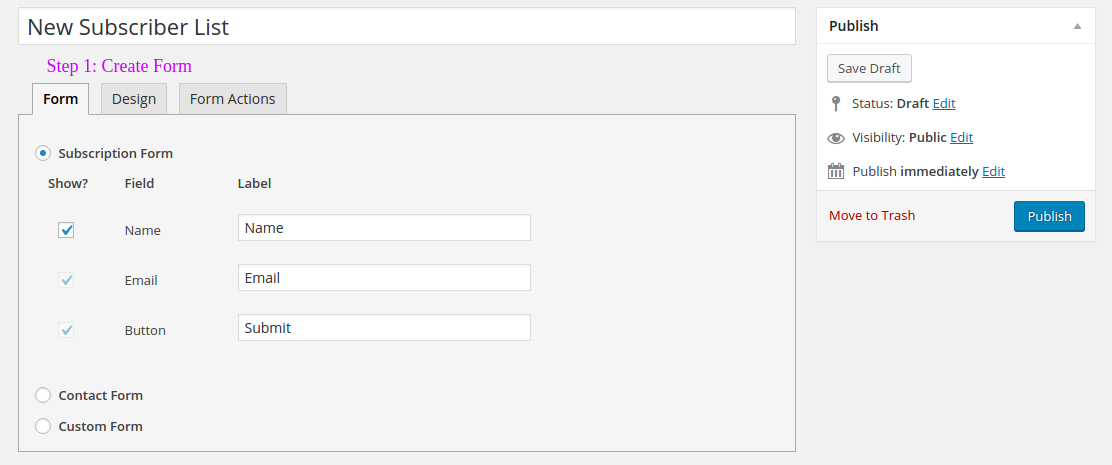Select the Contact Form radio option
The image size is (1112, 465).
(x=43, y=396)
